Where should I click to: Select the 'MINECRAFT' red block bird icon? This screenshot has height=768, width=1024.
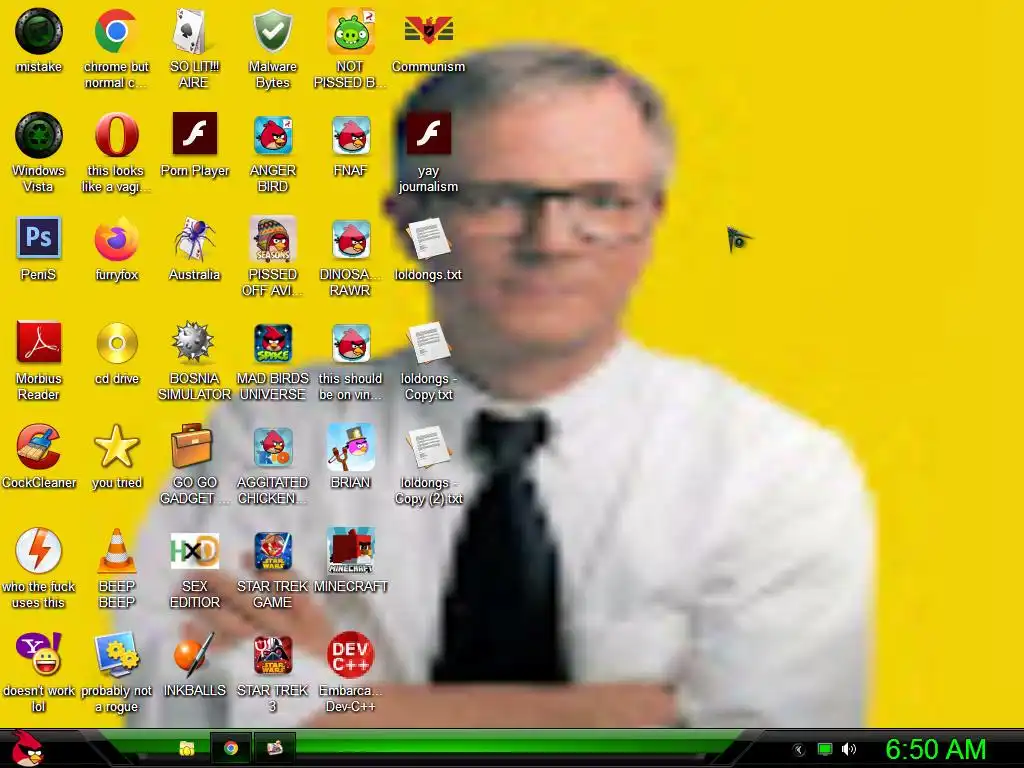(351, 551)
